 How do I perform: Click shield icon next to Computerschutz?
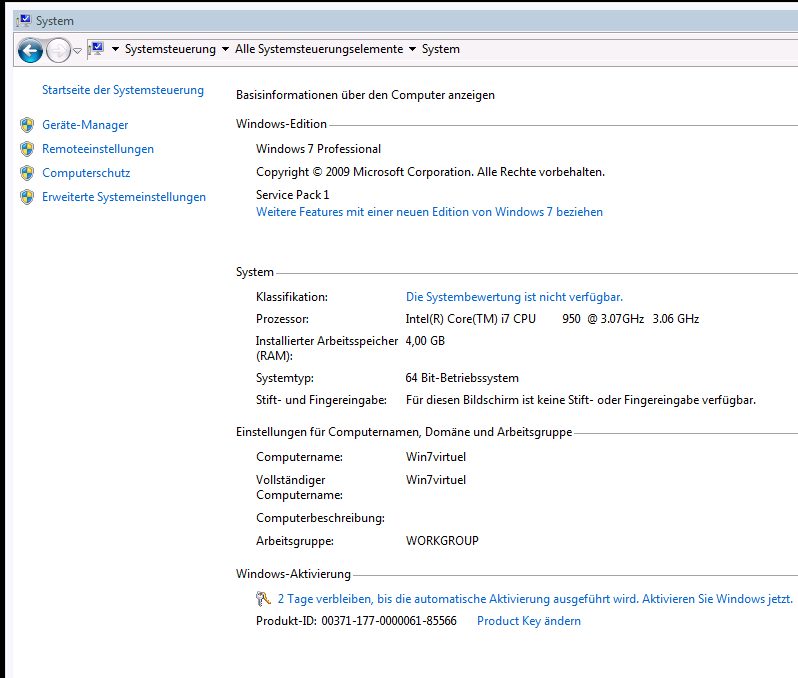27,173
